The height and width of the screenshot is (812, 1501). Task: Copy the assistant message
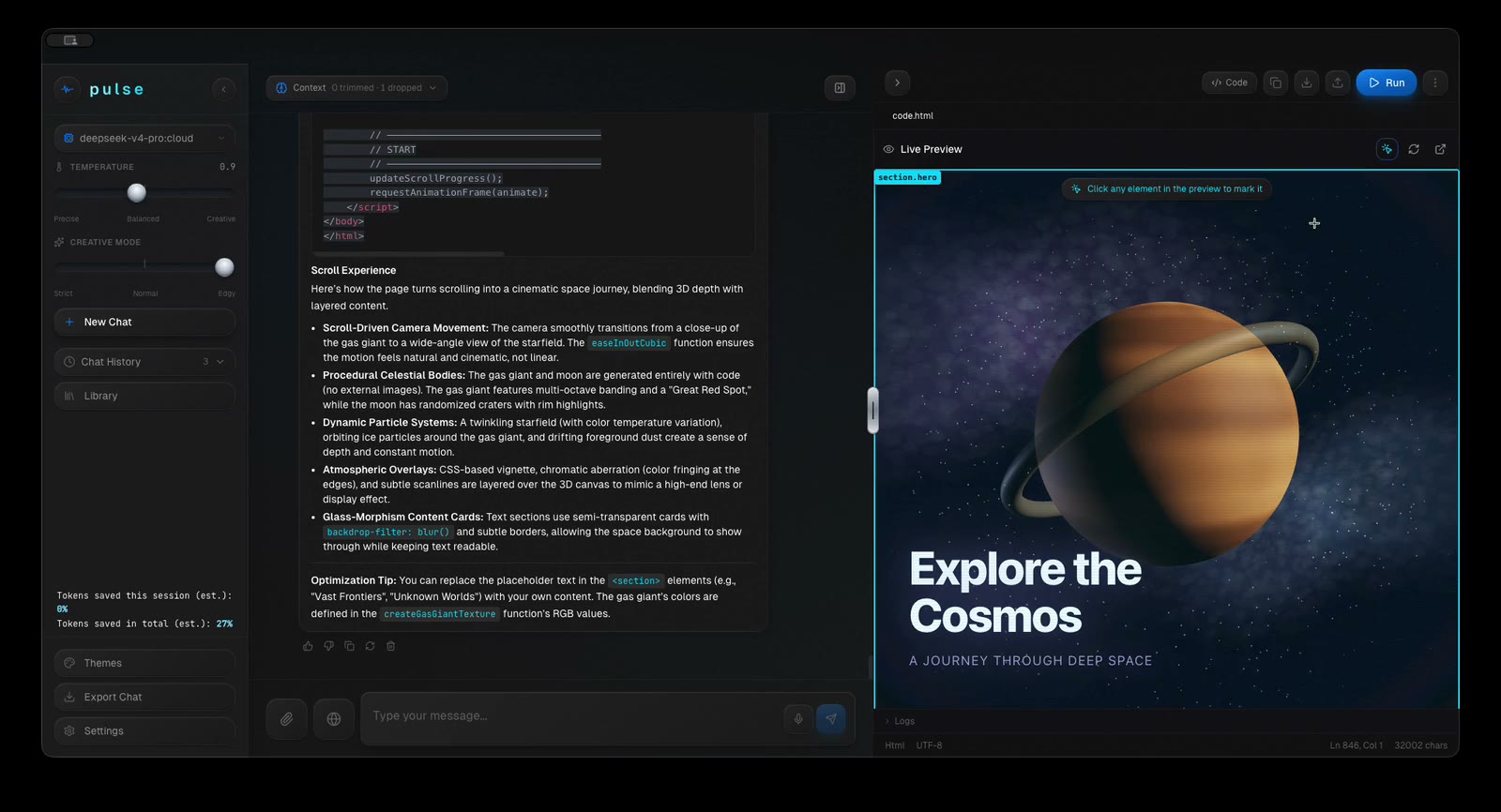(x=349, y=646)
